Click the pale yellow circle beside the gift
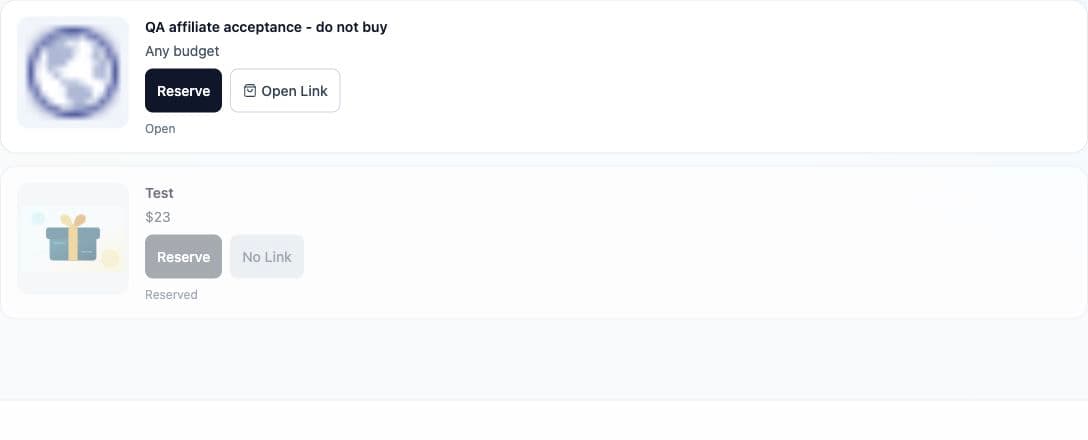Screen dimensions: 1088x440 click(110, 259)
